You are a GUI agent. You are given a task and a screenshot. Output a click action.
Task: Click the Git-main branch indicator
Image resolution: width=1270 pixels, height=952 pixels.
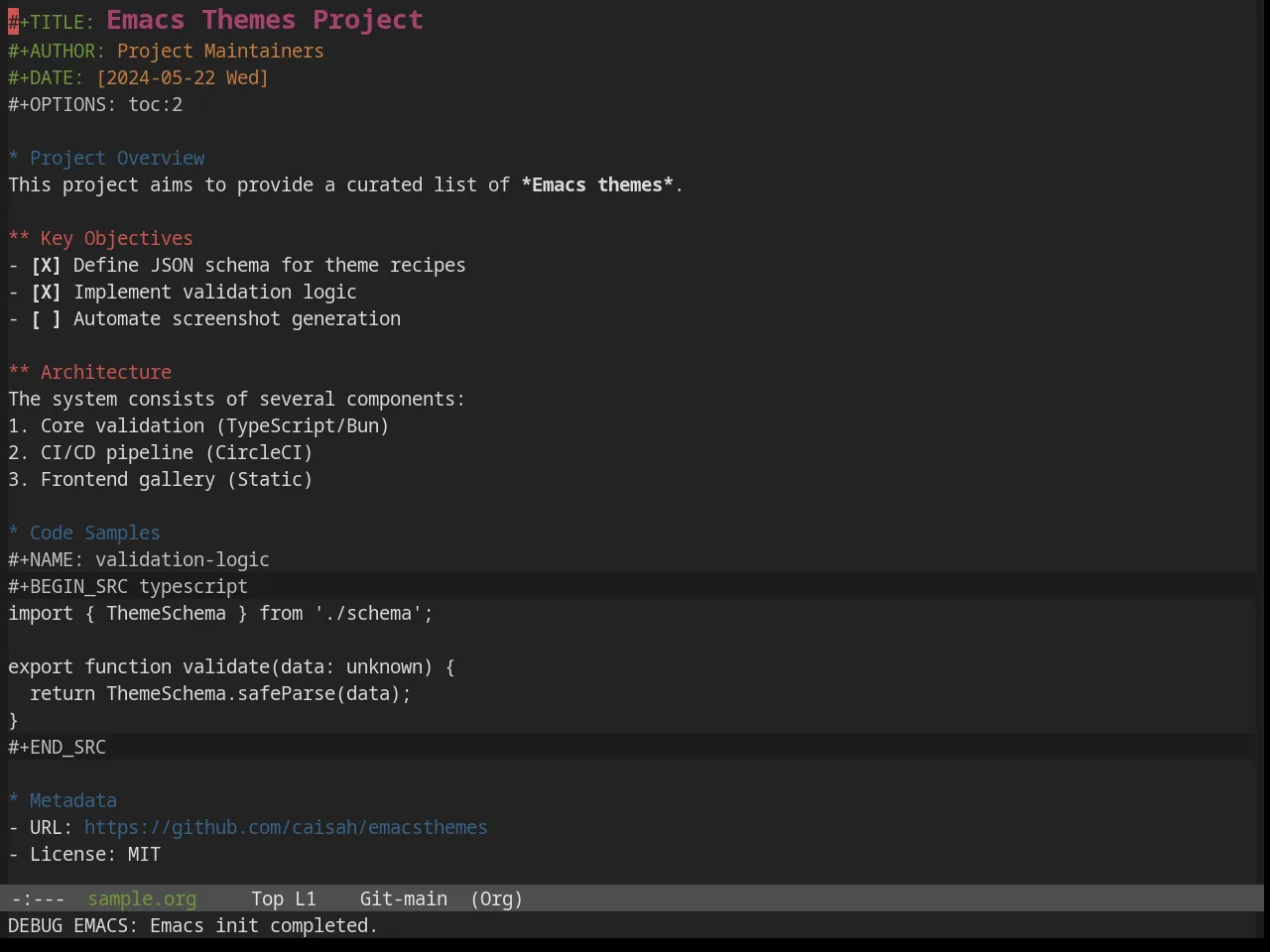tap(404, 898)
